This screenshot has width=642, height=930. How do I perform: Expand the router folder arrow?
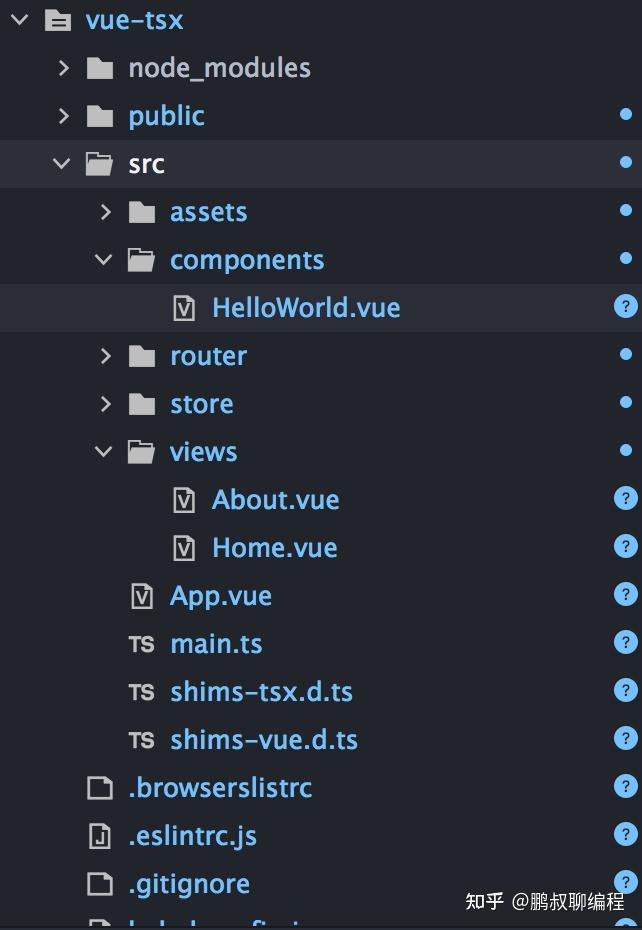coord(106,356)
